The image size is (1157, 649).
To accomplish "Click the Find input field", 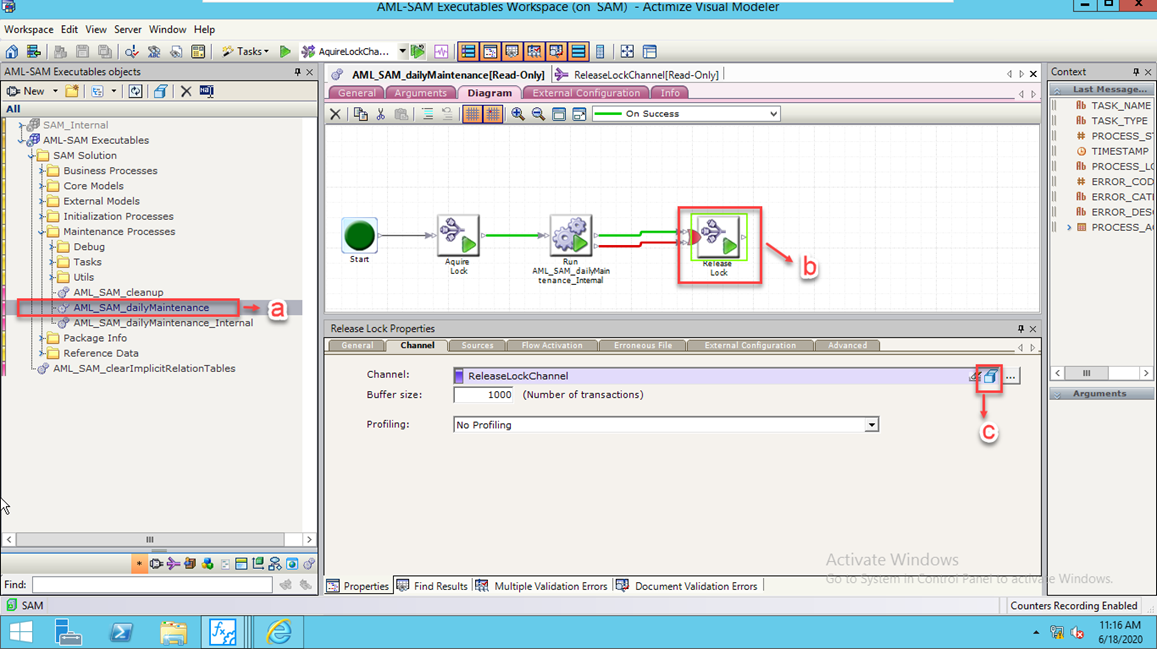I will 152,585.
